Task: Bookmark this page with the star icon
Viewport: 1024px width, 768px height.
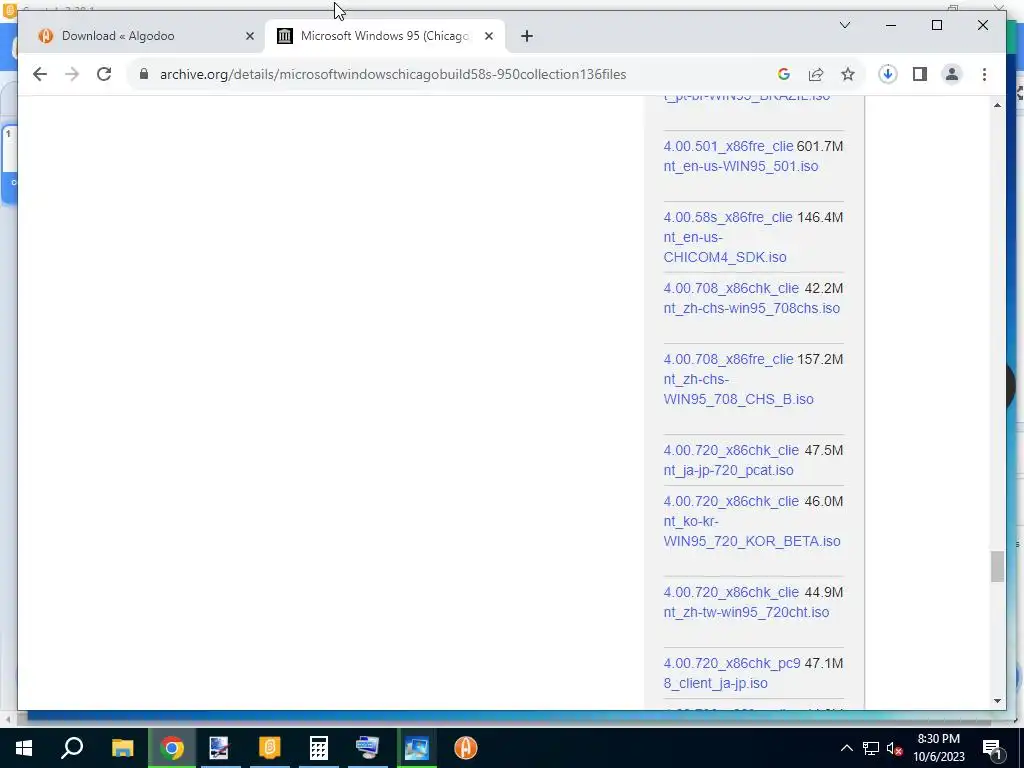Action: 848,74
